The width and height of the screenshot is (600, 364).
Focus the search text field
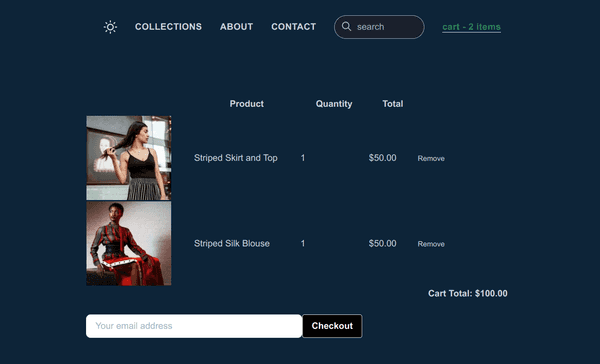tap(379, 27)
